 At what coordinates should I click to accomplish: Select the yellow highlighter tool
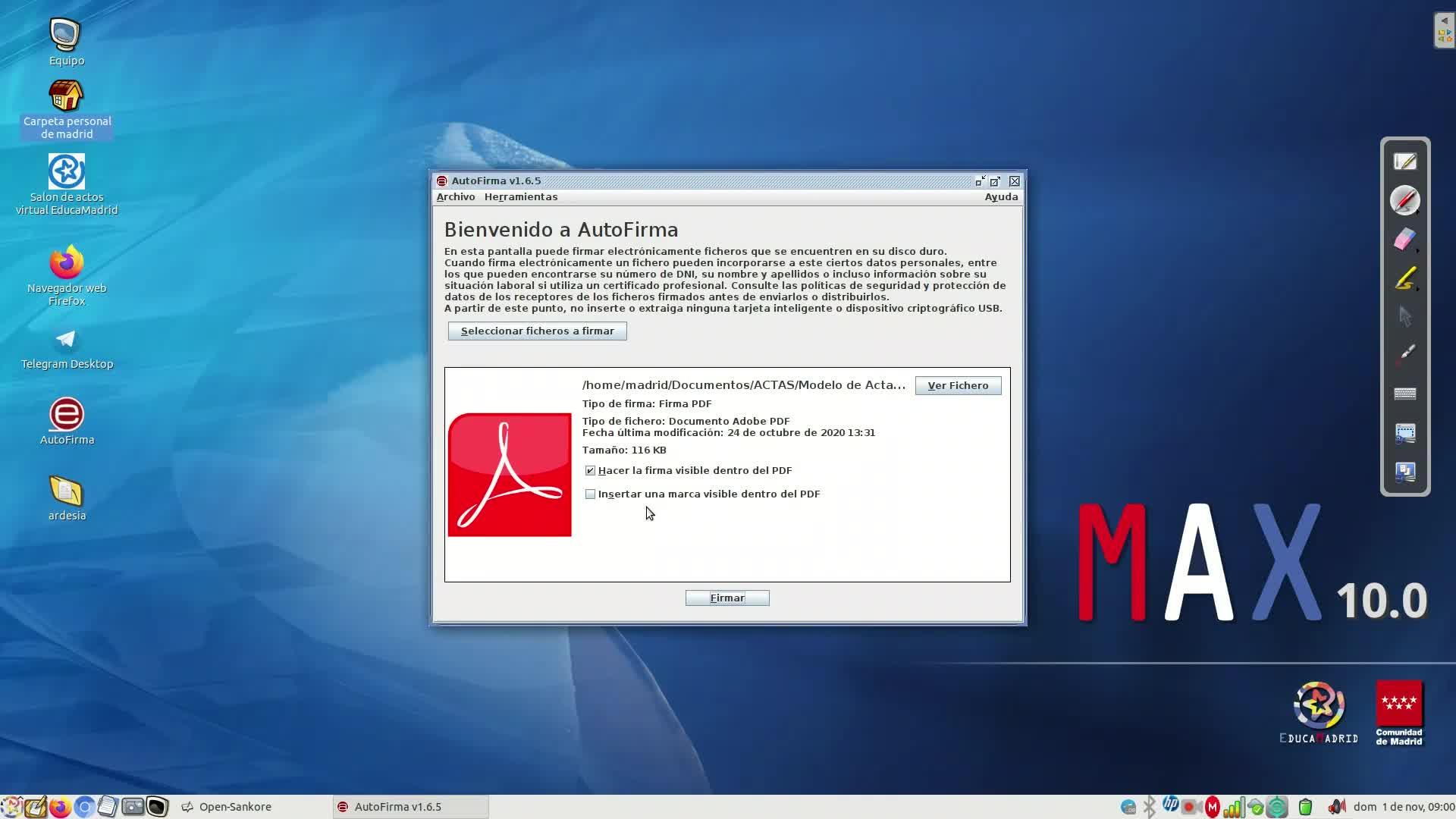click(x=1404, y=278)
